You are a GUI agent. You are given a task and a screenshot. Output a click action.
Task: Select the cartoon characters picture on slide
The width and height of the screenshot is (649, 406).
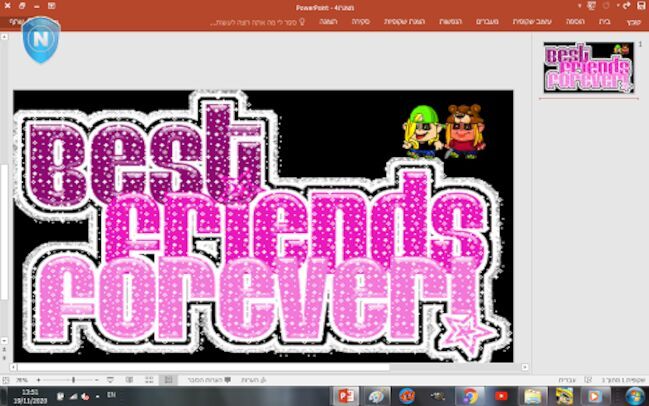[x=444, y=132]
